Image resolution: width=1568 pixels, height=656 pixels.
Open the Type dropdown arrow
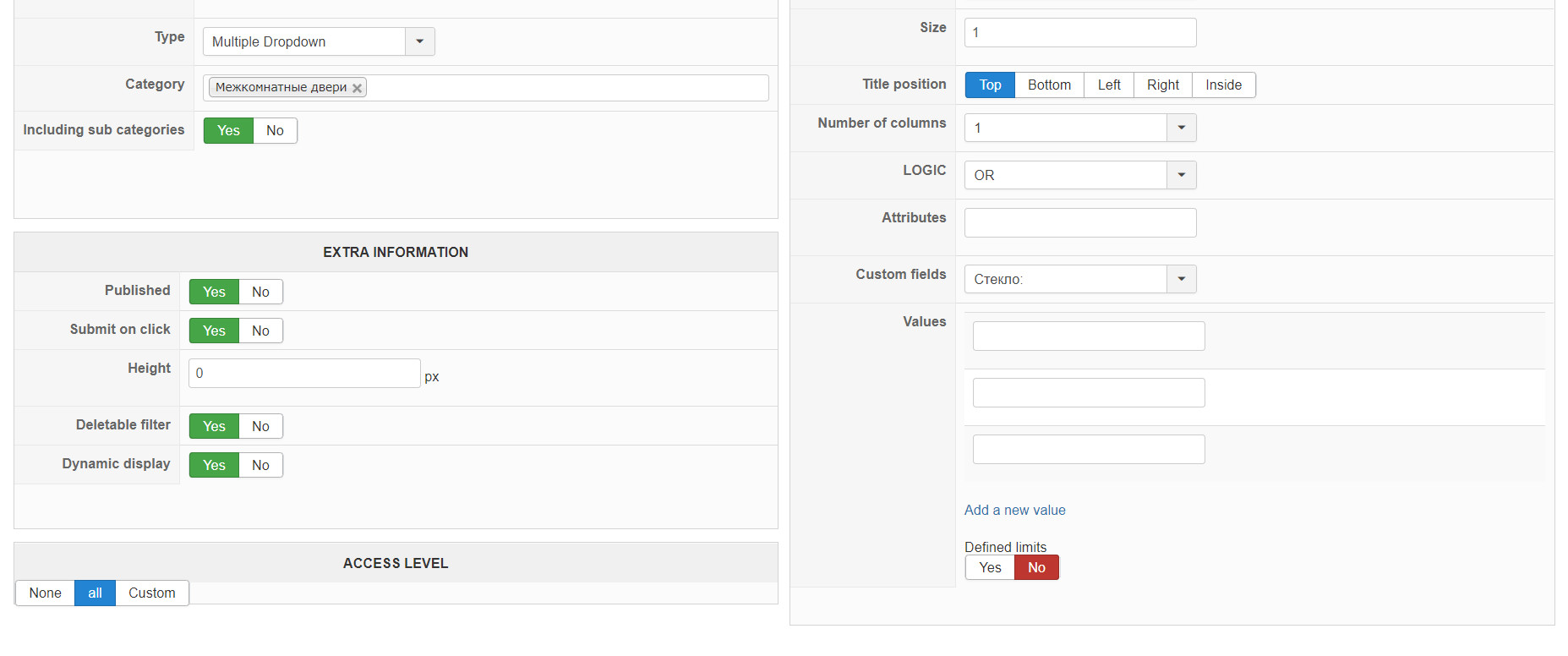point(419,41)
